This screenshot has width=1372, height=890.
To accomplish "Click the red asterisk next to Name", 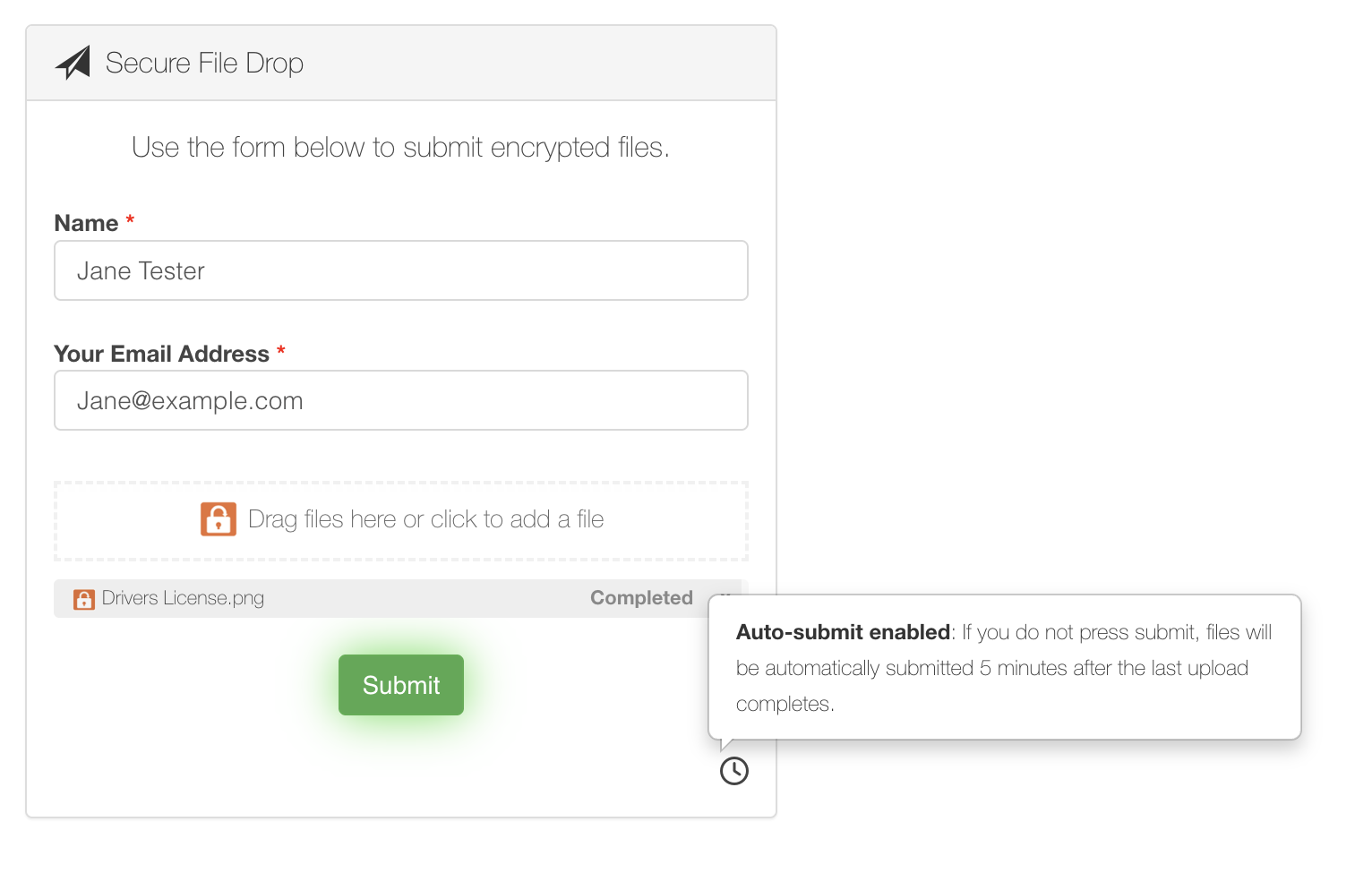I will point(130,220).
